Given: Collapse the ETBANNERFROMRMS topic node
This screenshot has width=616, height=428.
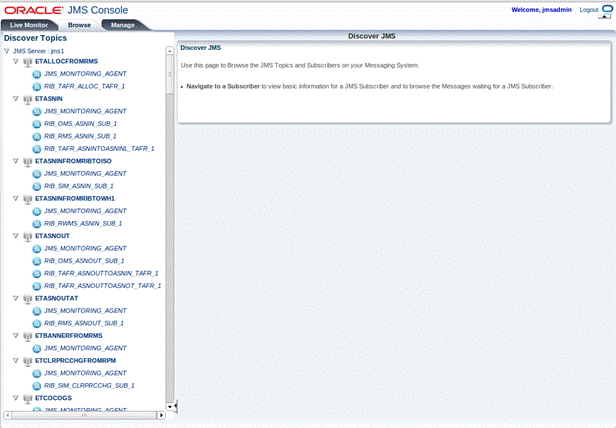Looking at the screenshot, I should (16, 336).
